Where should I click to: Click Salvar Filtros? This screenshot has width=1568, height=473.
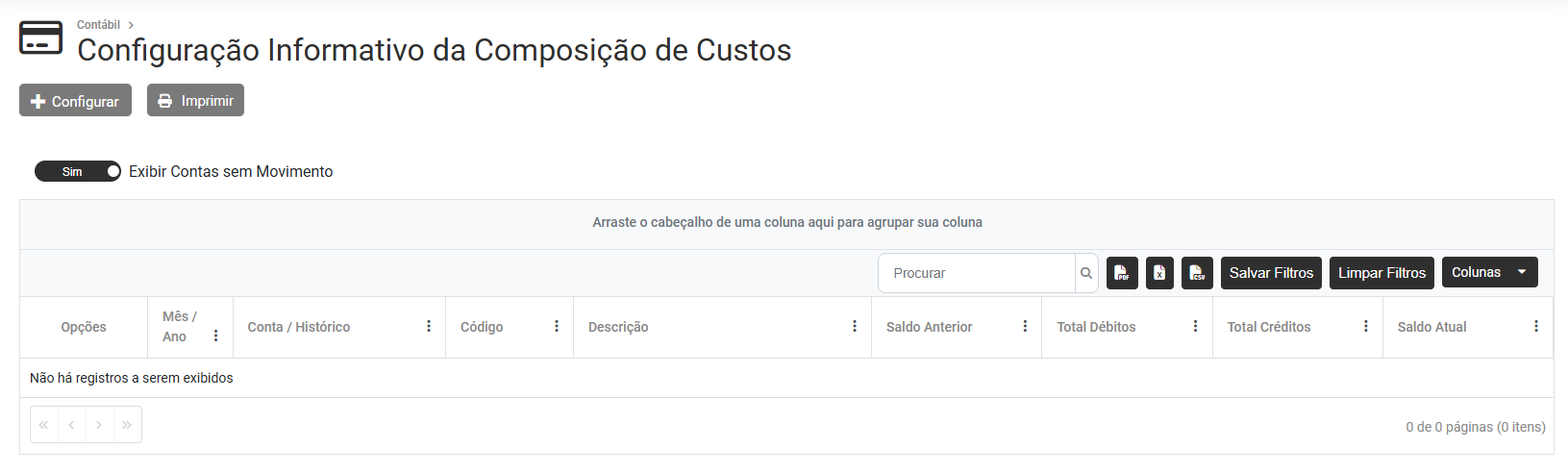pos(1271,273)
